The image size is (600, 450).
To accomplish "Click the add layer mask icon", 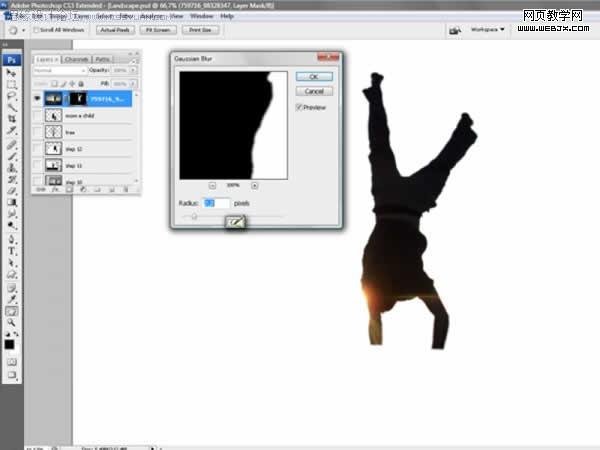I will [69, 189].
